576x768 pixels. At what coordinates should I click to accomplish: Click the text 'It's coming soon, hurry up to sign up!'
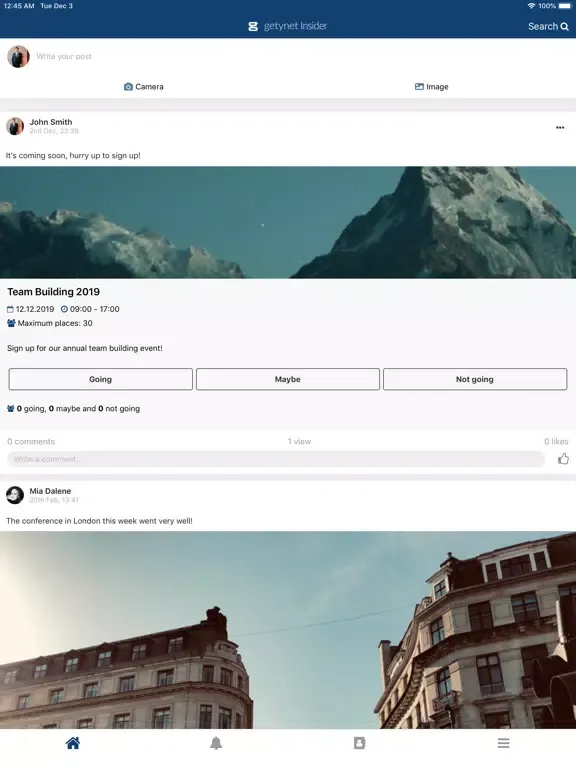coord(73,155)
